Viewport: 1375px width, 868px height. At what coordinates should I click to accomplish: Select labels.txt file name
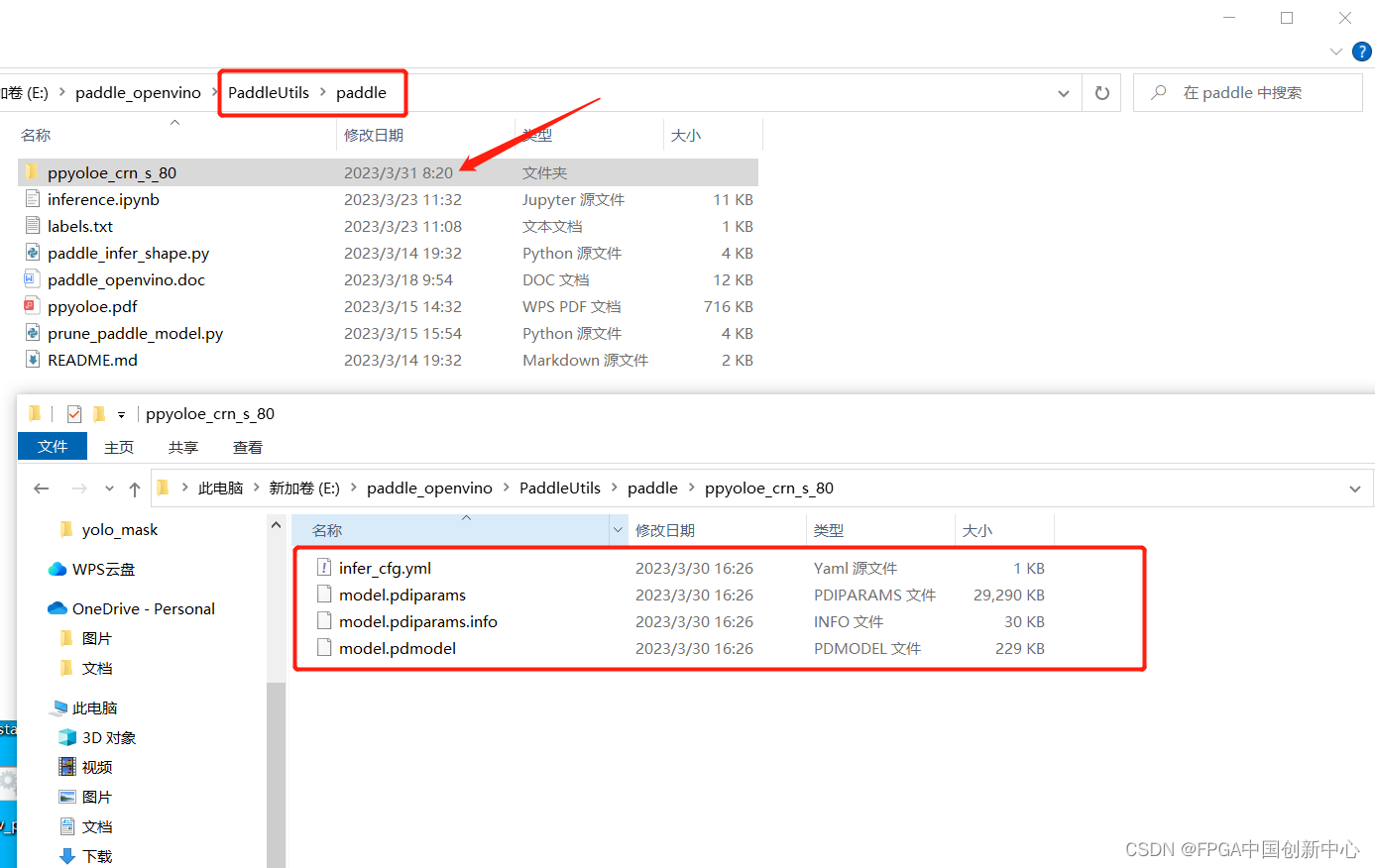(x=80, y=226)
